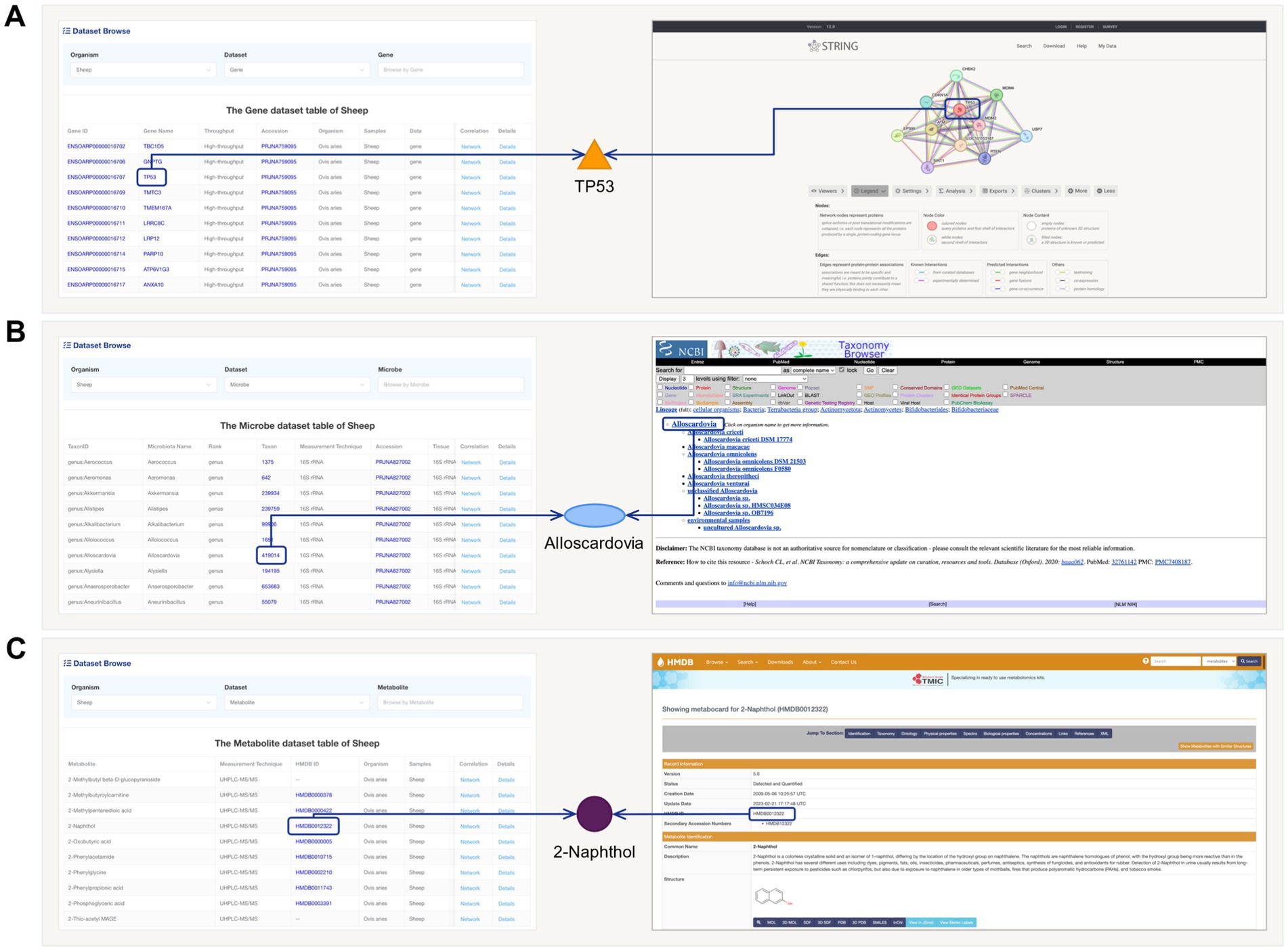Click the HMDB help question-mark icon

point(1146,660)
